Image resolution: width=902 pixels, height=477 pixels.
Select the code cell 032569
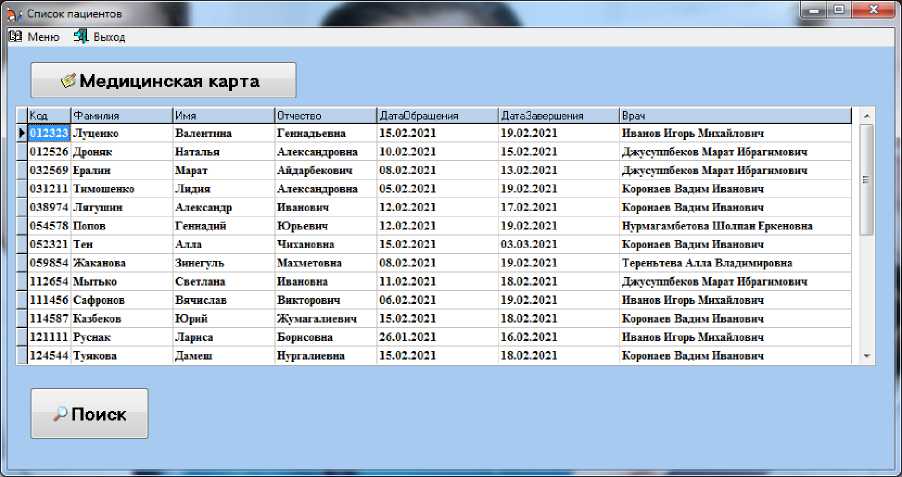(x=49, y=170)
